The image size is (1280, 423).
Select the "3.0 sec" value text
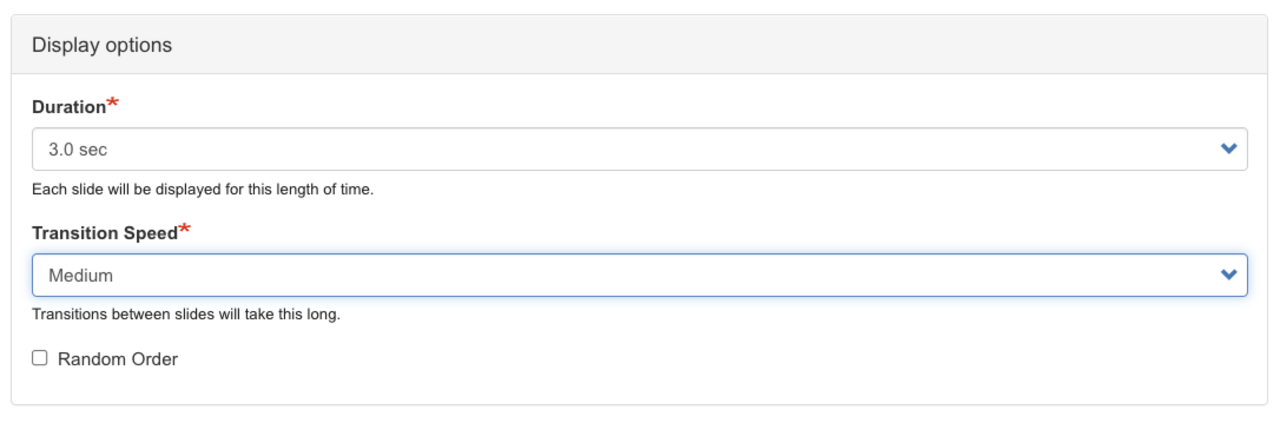click(77, 149)
